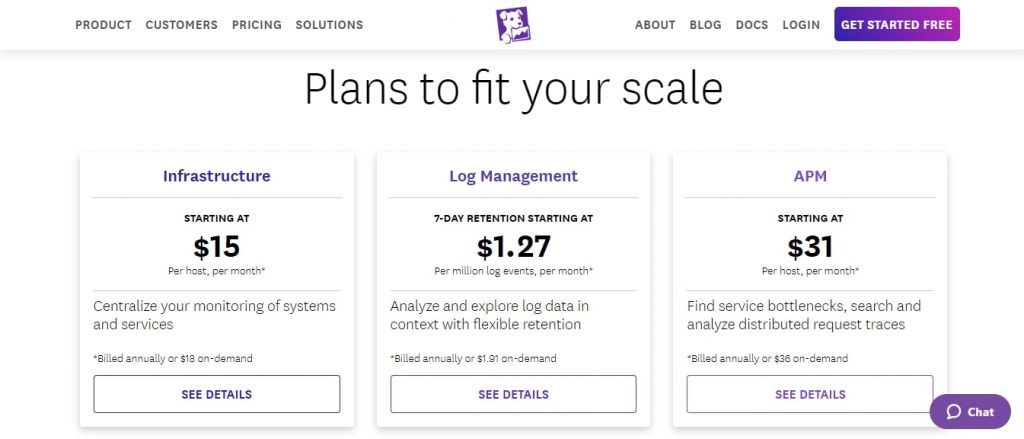Screen dimensions: 1024x439
Task: Open the DOCS link
Action: point(752,25)
